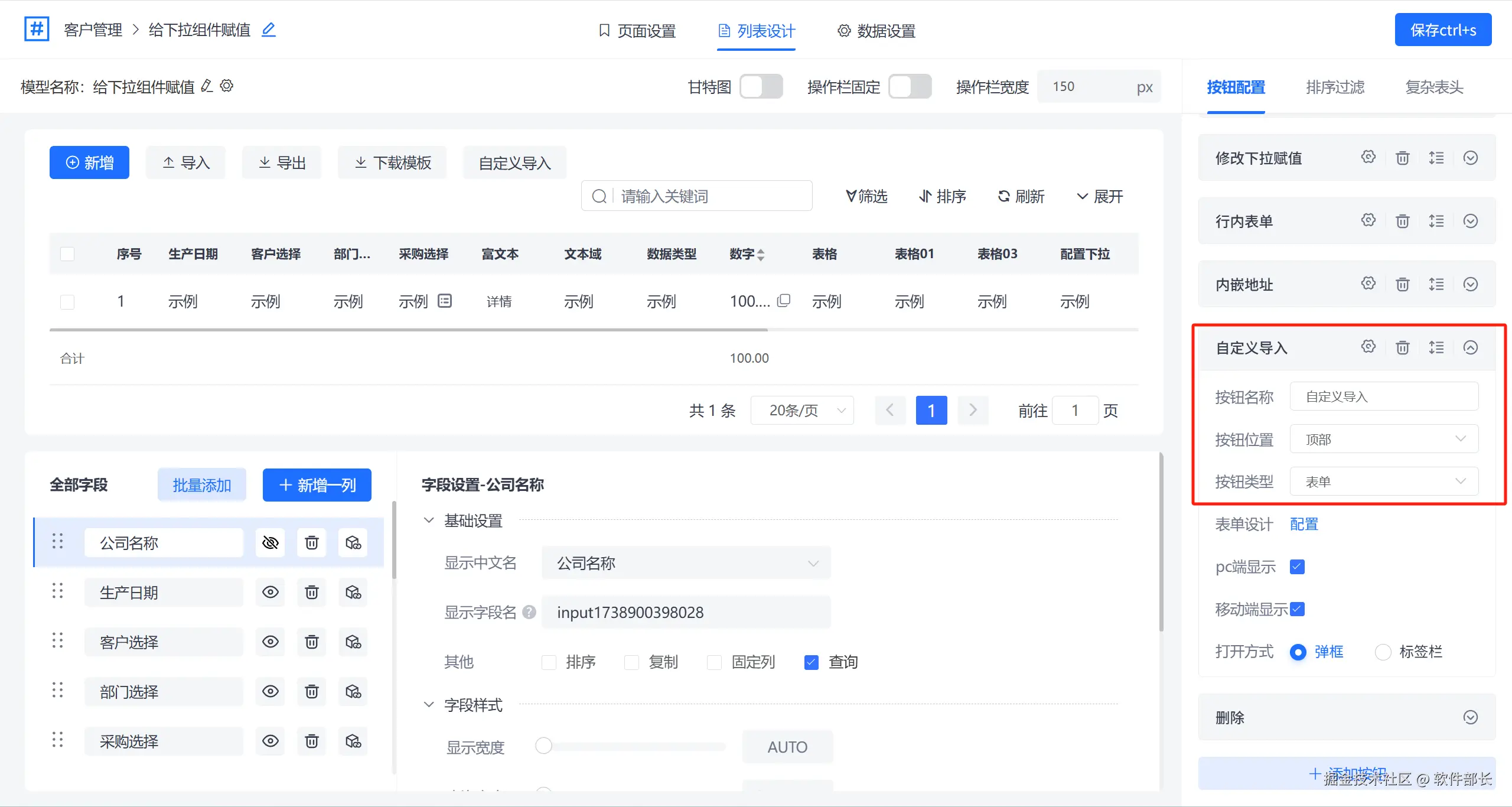
Task: Delete the 生产日期 field with trash icon
Action: click(x=312, y=592)
